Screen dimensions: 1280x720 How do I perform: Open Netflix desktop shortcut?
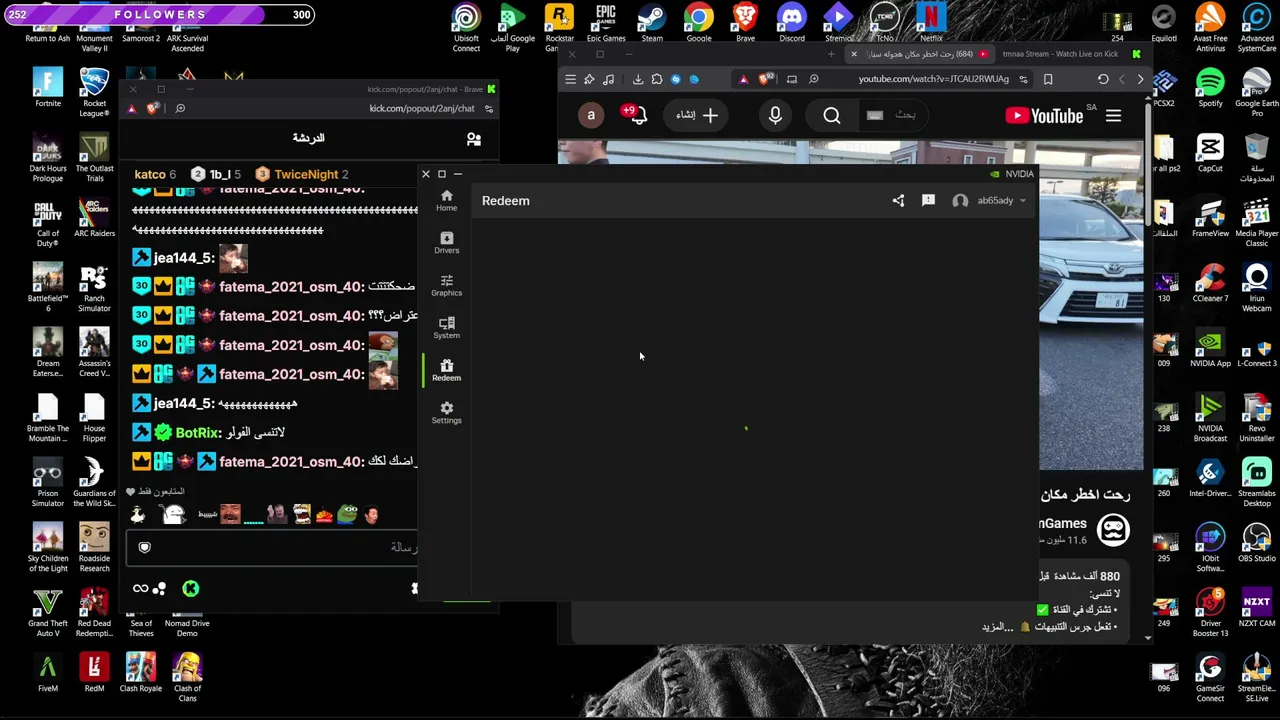click(x=931, y=24)
